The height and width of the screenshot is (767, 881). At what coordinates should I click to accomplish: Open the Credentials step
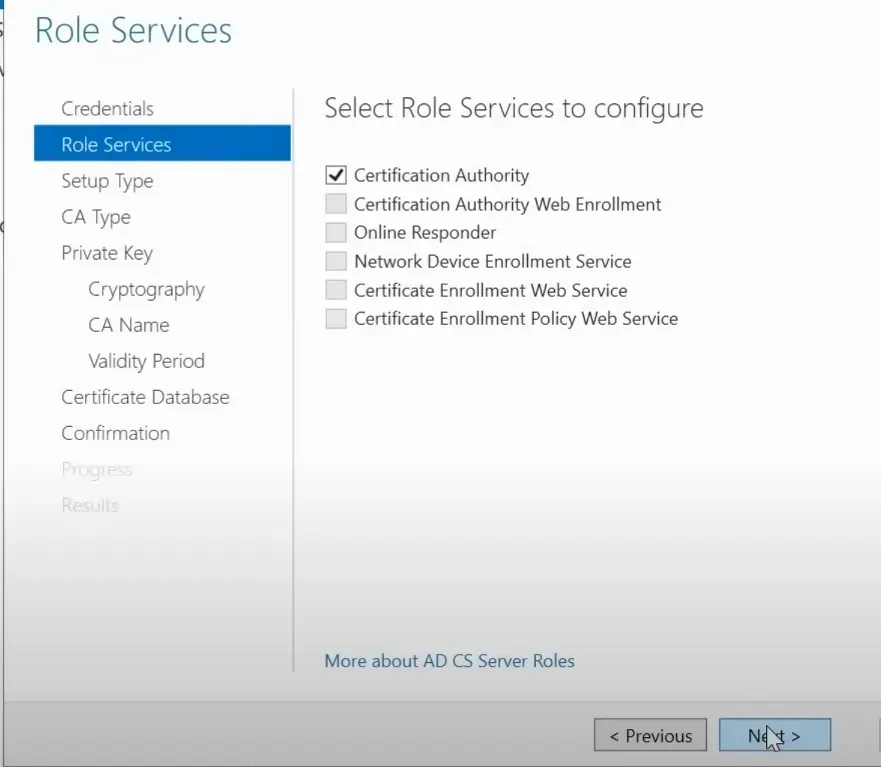point(107,109)
